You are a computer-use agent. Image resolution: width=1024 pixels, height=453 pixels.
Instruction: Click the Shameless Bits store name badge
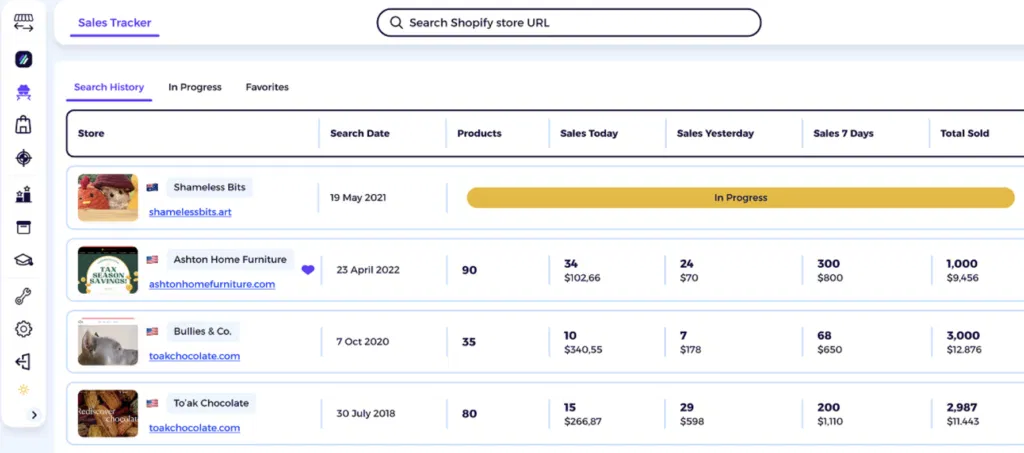pyautogui.click(x=210, y=187)
